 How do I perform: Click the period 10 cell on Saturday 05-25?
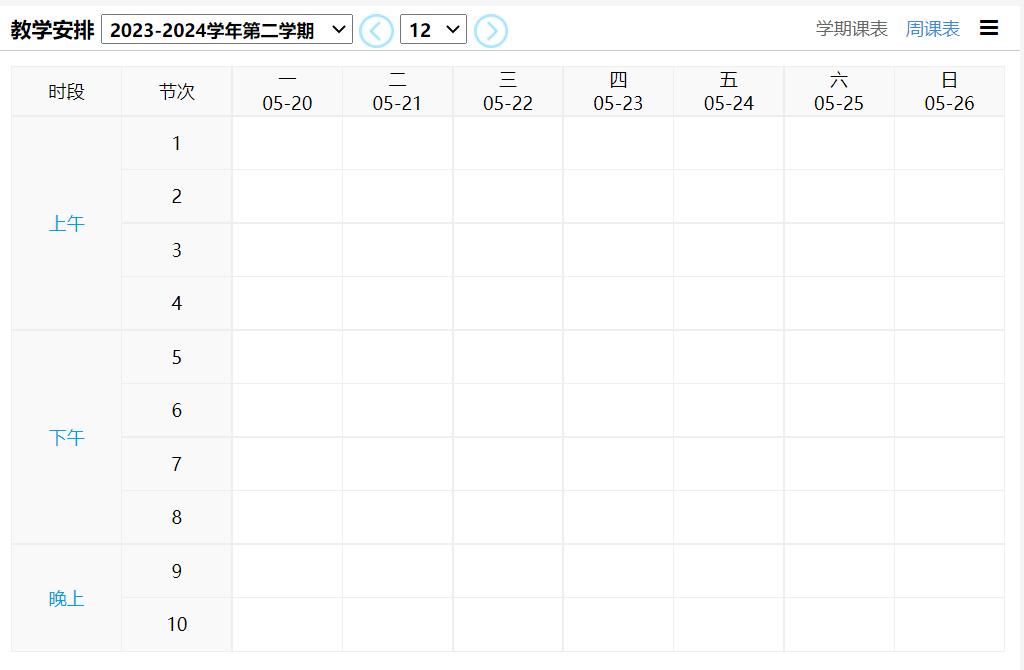pyautogui.click(x=839, y=625)
